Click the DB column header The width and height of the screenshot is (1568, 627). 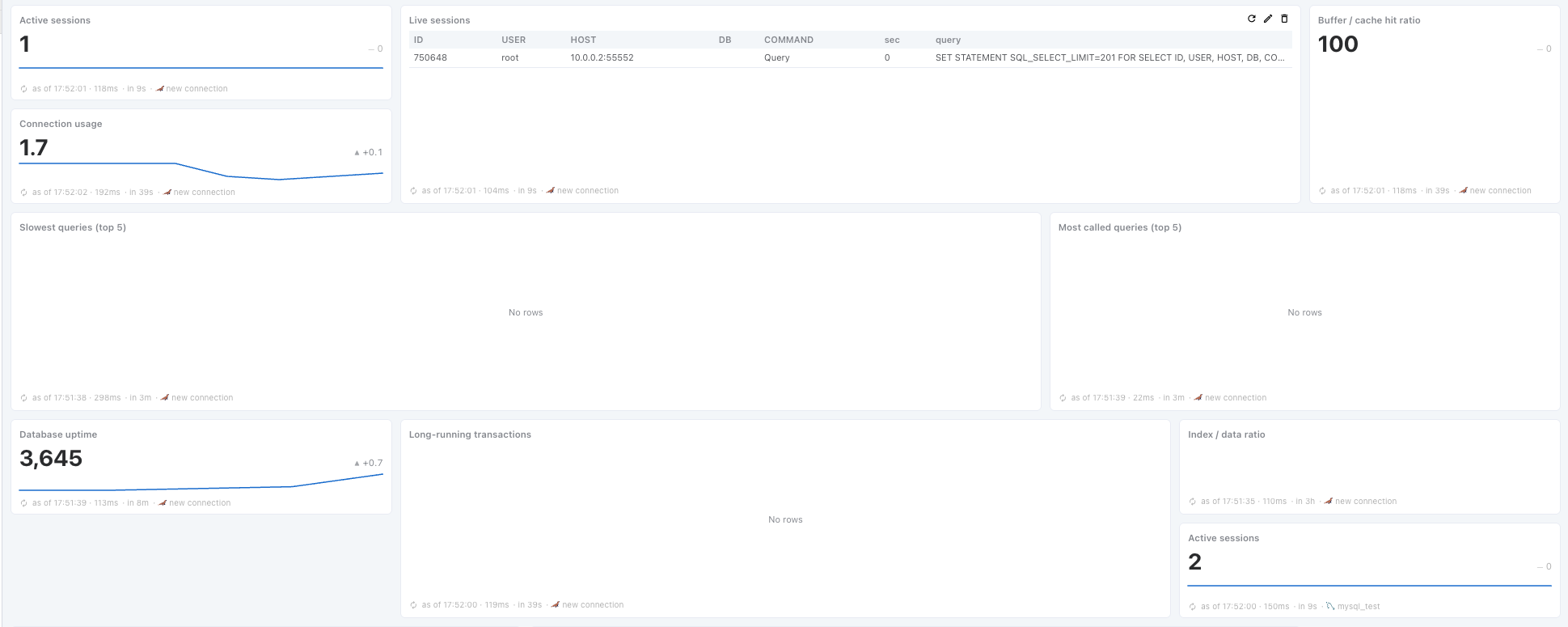725,40
